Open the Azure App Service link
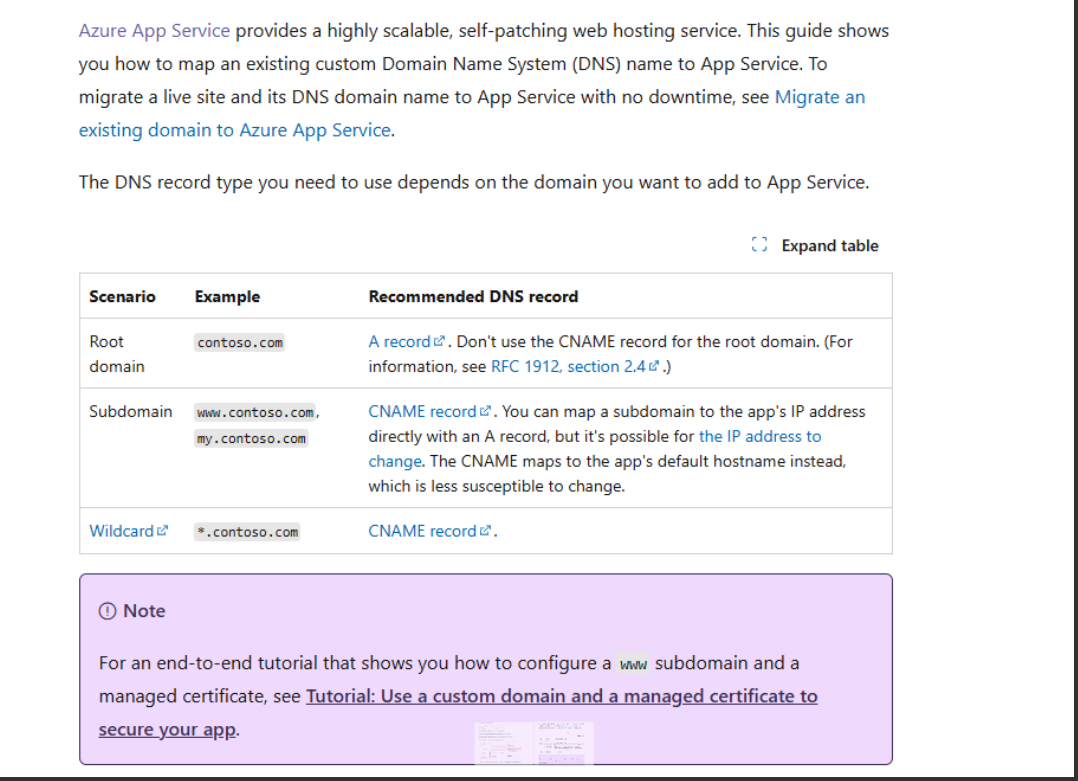Screen dimensions: 1078x781 pos(154,31)
